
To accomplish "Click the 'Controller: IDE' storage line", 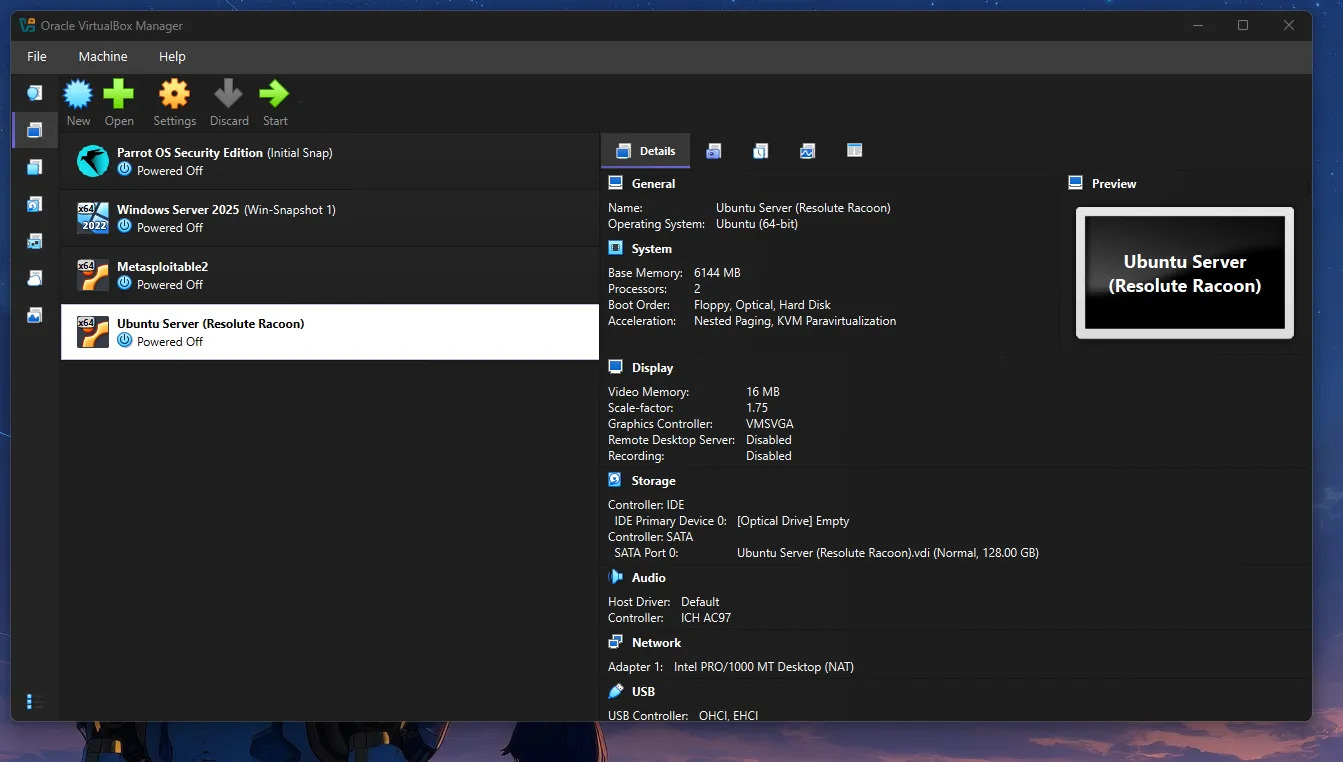I will pos(646,505).
